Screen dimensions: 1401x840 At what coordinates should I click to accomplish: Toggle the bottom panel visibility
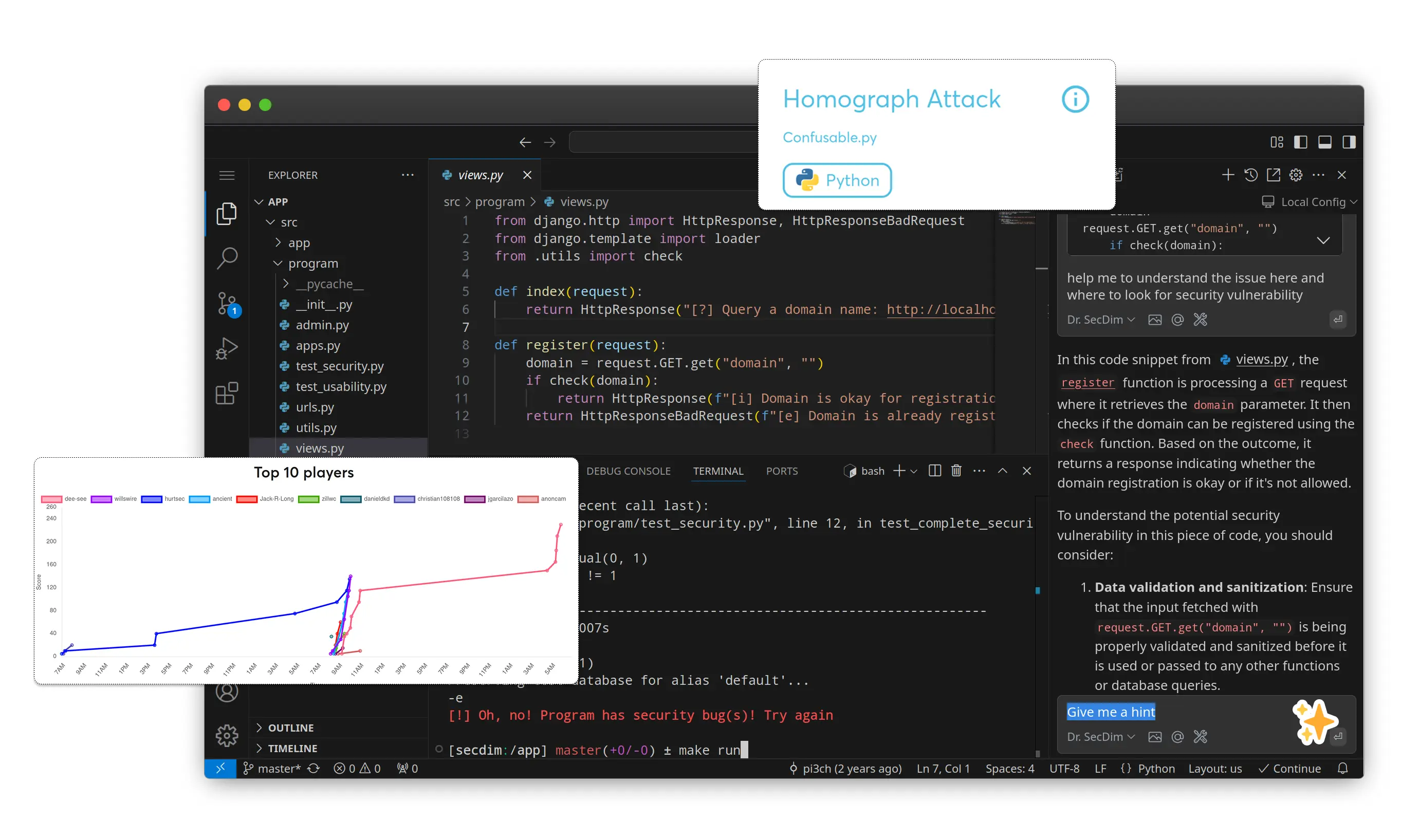click(1324, 142)
